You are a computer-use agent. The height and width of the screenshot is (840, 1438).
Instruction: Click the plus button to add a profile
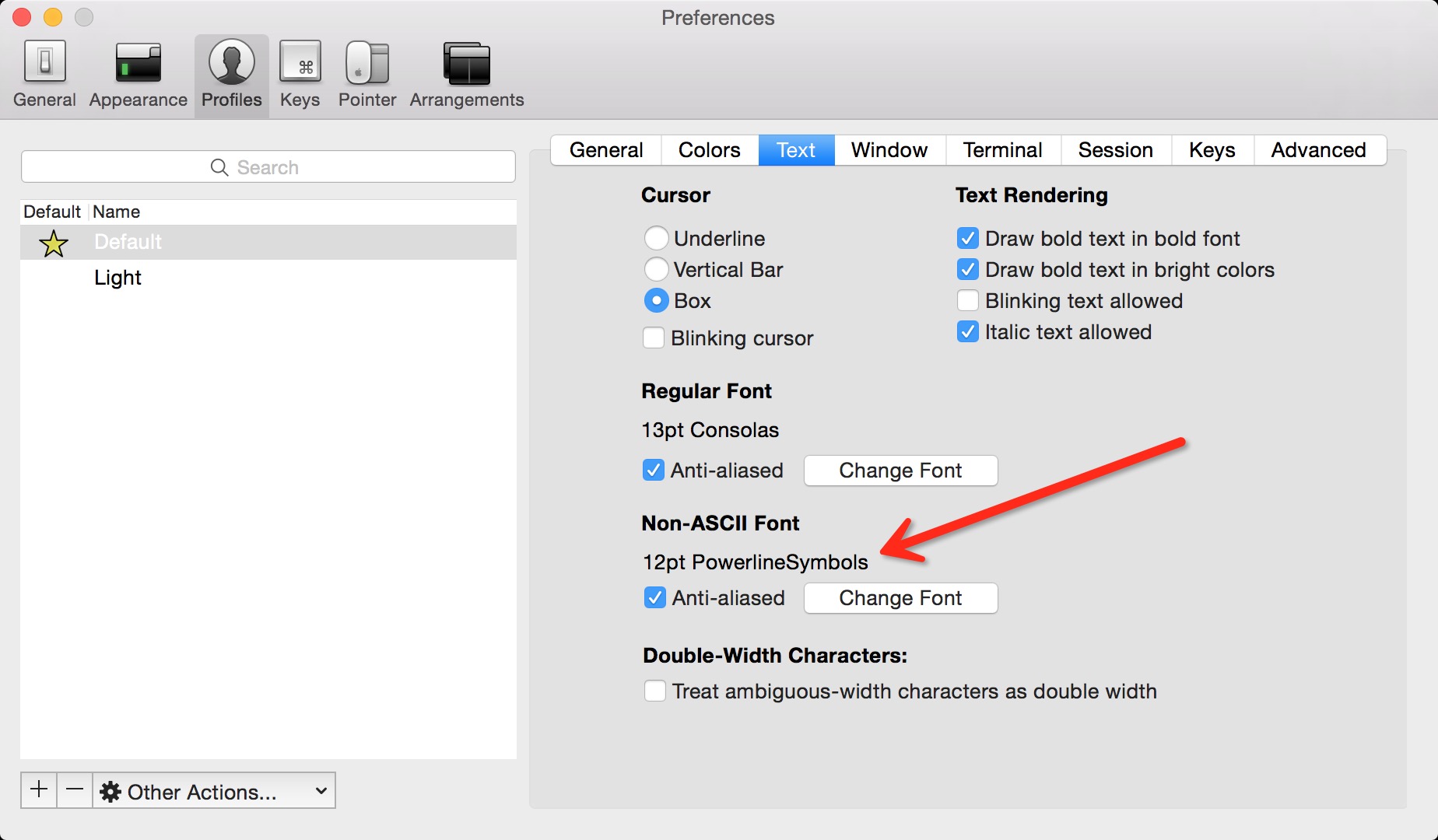(38, 789)
